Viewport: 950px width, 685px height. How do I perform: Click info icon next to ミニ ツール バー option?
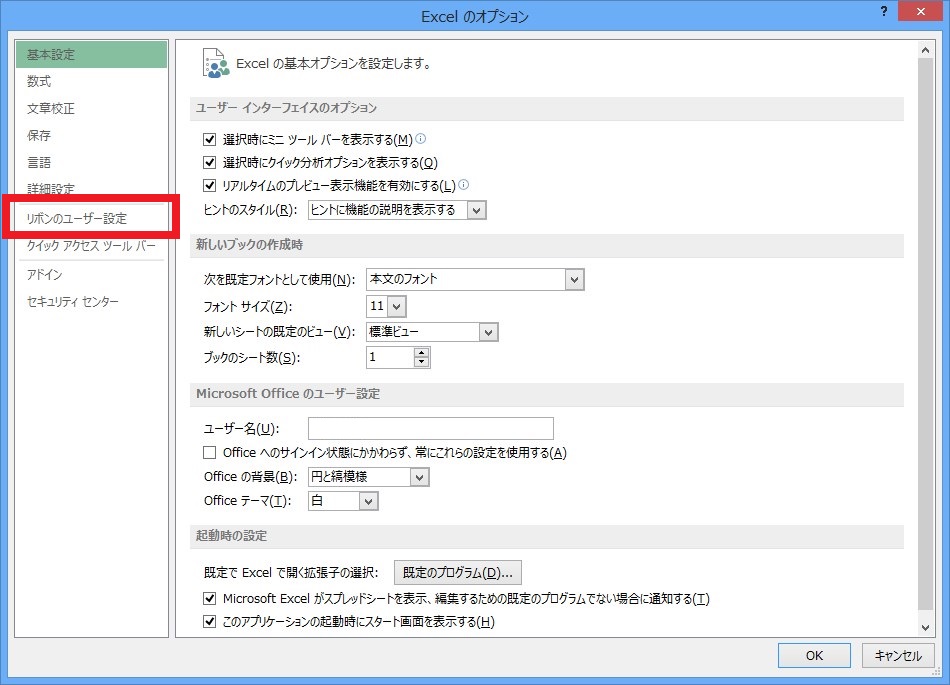420,139
